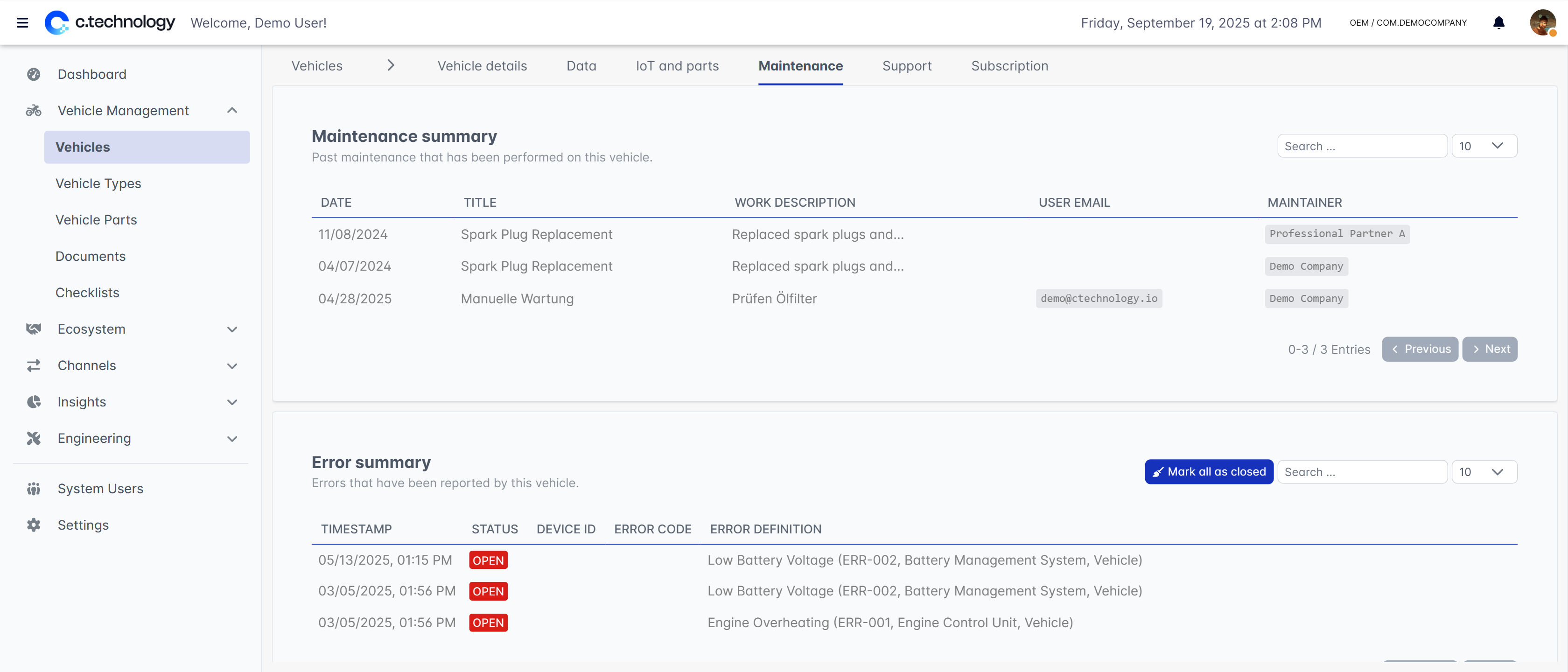Viewport: 1568px width, 672px height.
Task: Click the Engineering tools icon
Action: [x=34, y=438]
